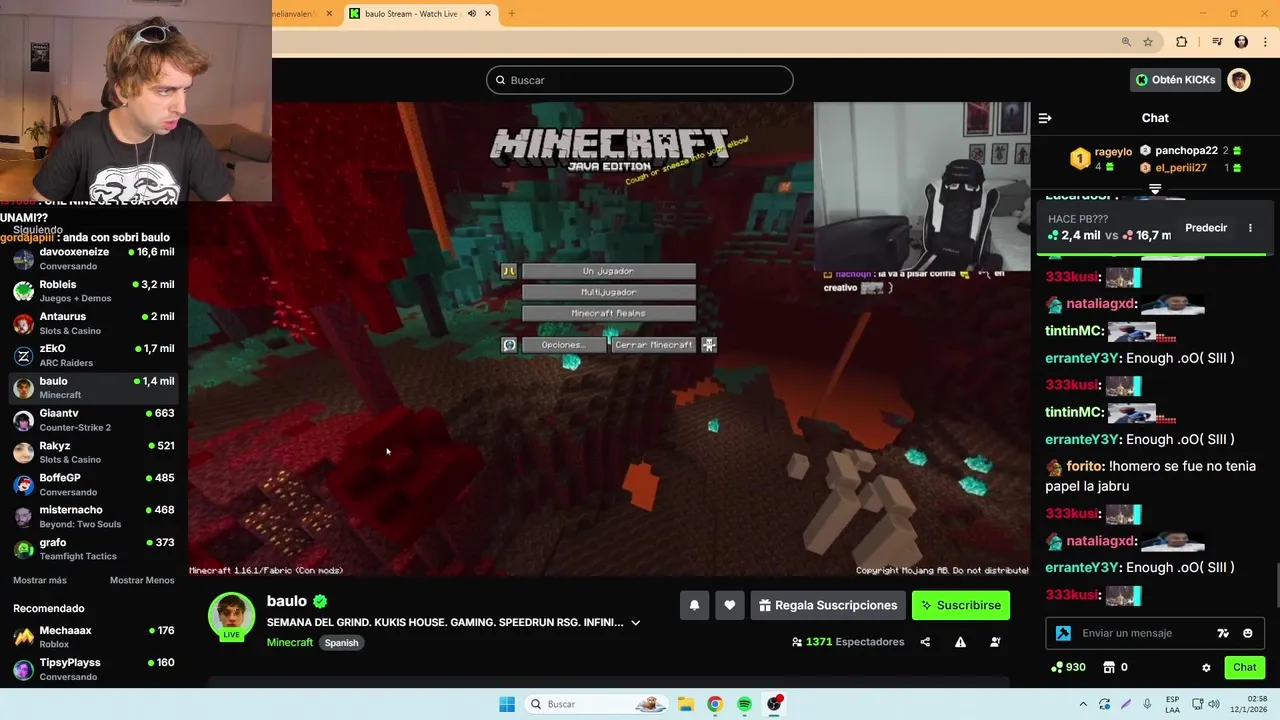Click Un Jugador in the Minecraft menu
1280x720 pixels.
tap(608, 271)
